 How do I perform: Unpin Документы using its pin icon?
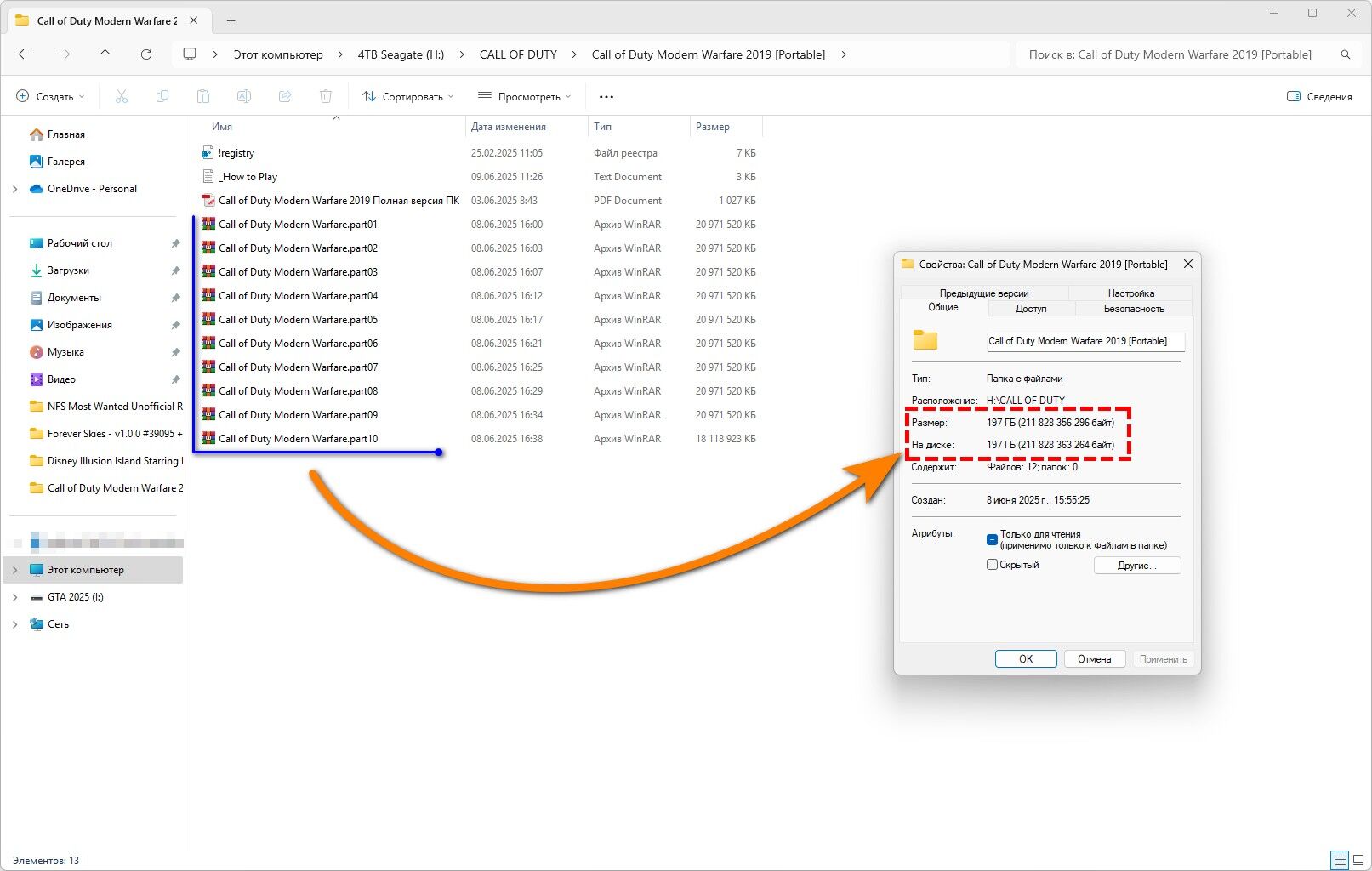(x=175, y=298)
